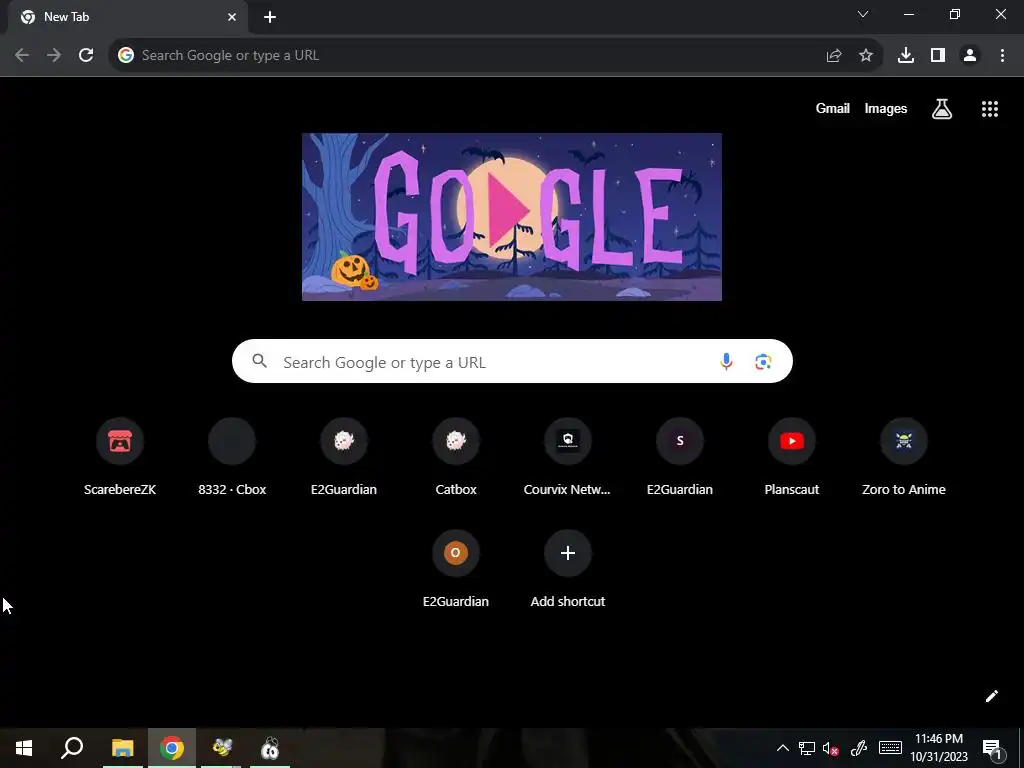
Task: Open Search Labs flask icon
Action: click(x=942, y=109)
